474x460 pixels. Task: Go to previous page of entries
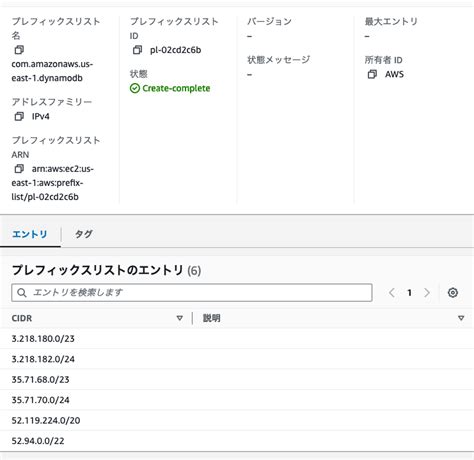point(392,293)
